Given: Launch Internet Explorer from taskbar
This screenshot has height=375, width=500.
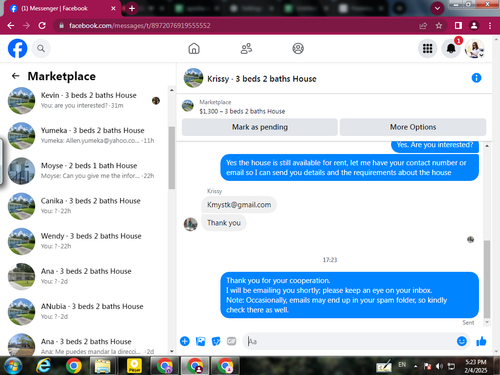Looking at the screenshot, I should [43, 366].
